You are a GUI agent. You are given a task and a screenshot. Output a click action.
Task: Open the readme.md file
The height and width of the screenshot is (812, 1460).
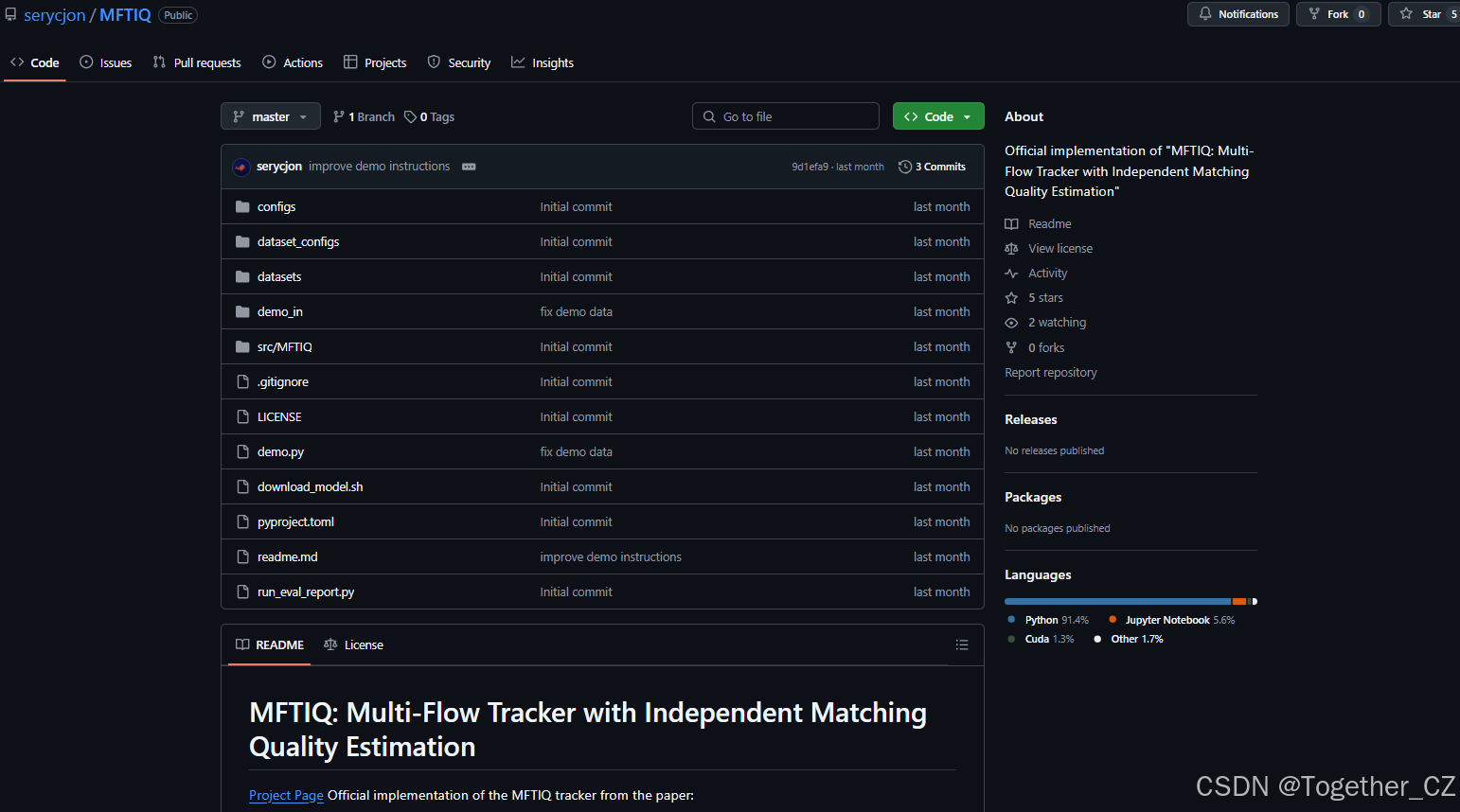pos(288,556)
